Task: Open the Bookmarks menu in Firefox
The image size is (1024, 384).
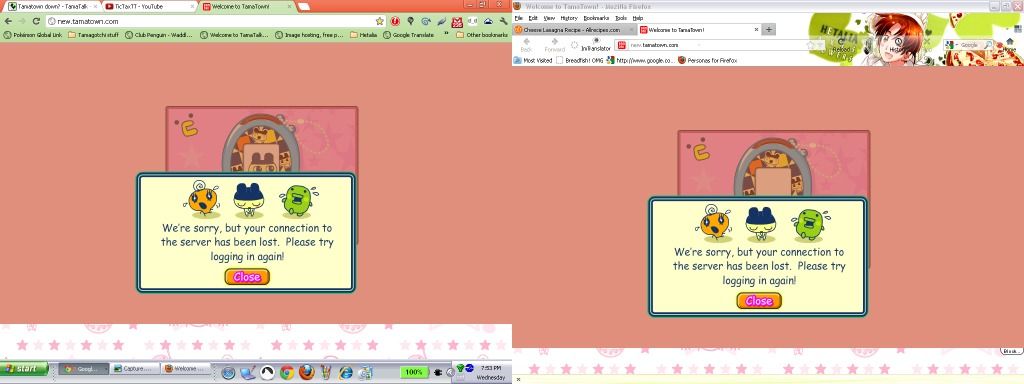Action: pyautogui.click(x=595, y=18)
